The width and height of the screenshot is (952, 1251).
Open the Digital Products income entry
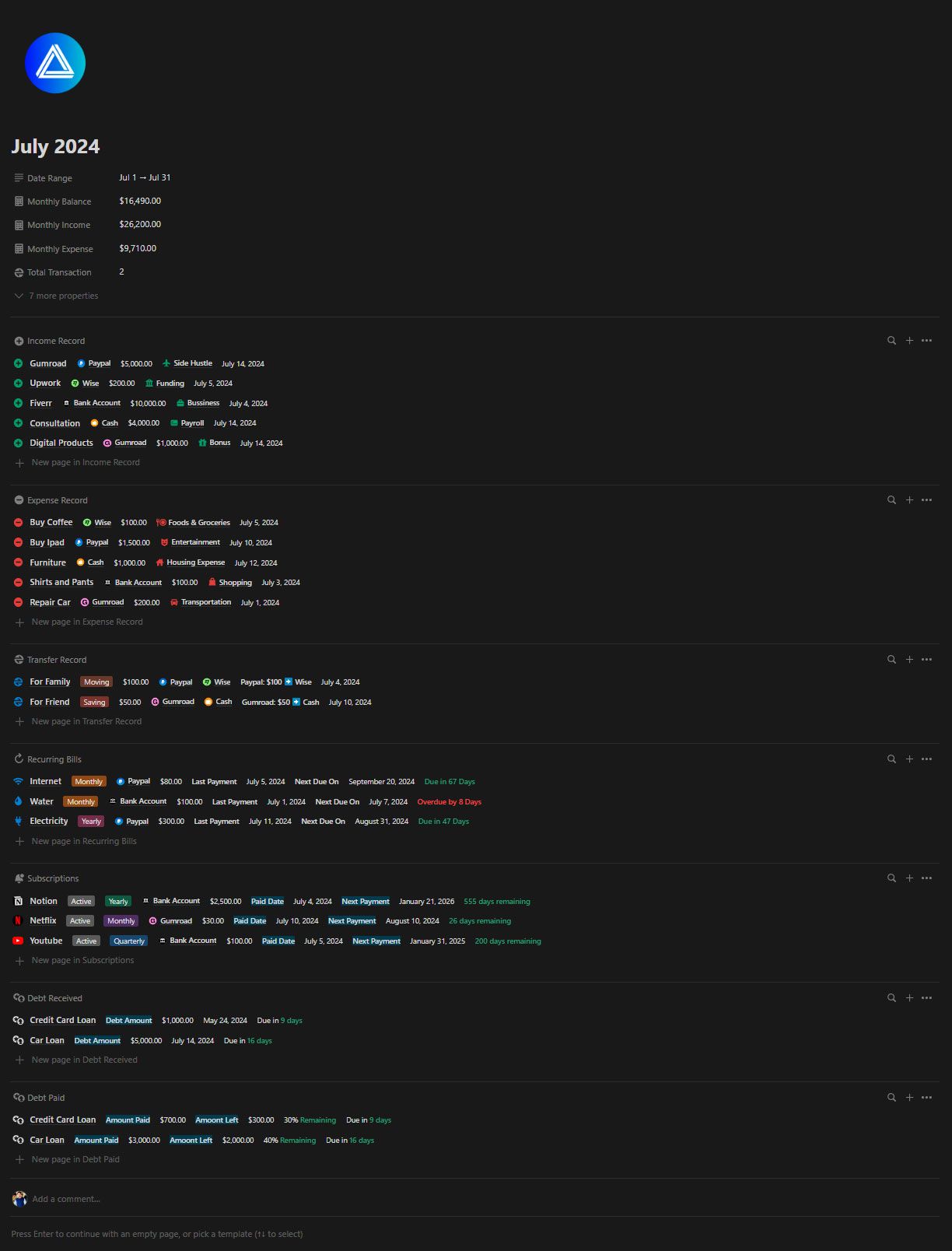[x=61, y=443]
